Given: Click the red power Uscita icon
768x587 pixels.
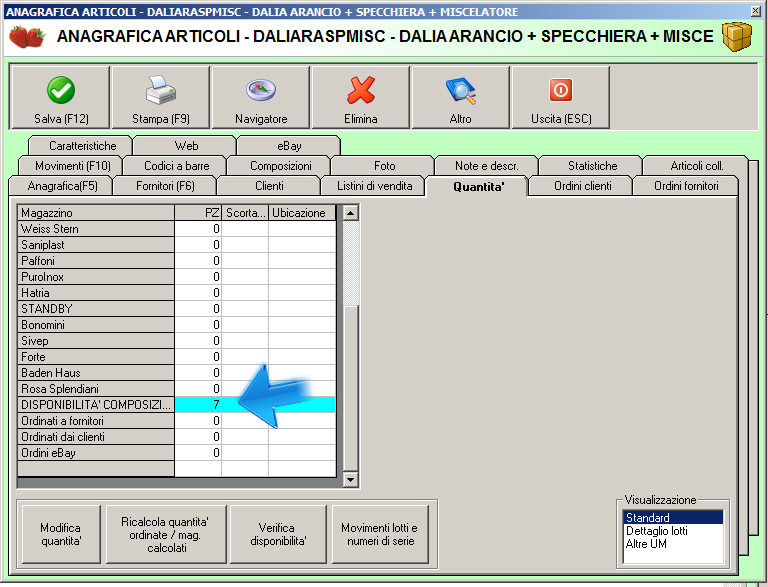Looking at the screenshot, I should 561,90.
